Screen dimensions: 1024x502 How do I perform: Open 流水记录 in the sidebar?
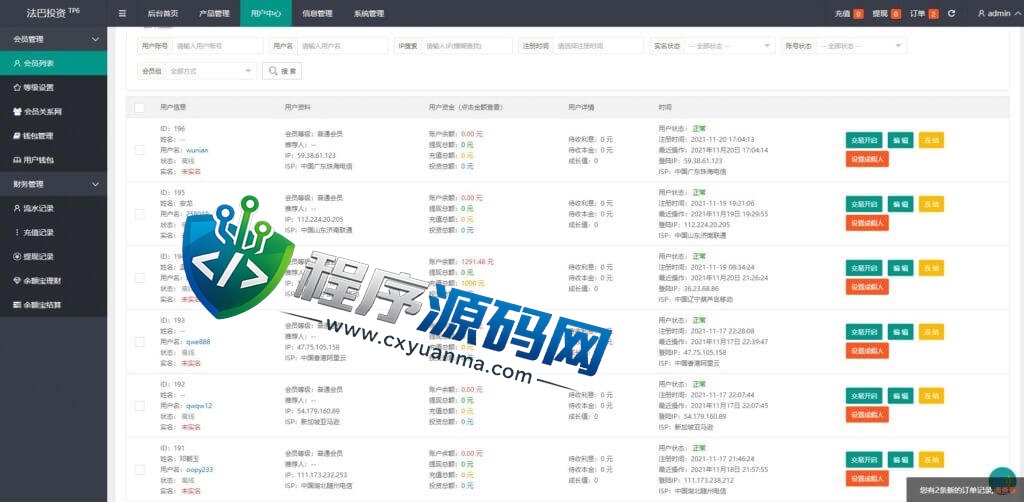click(54, 208)
